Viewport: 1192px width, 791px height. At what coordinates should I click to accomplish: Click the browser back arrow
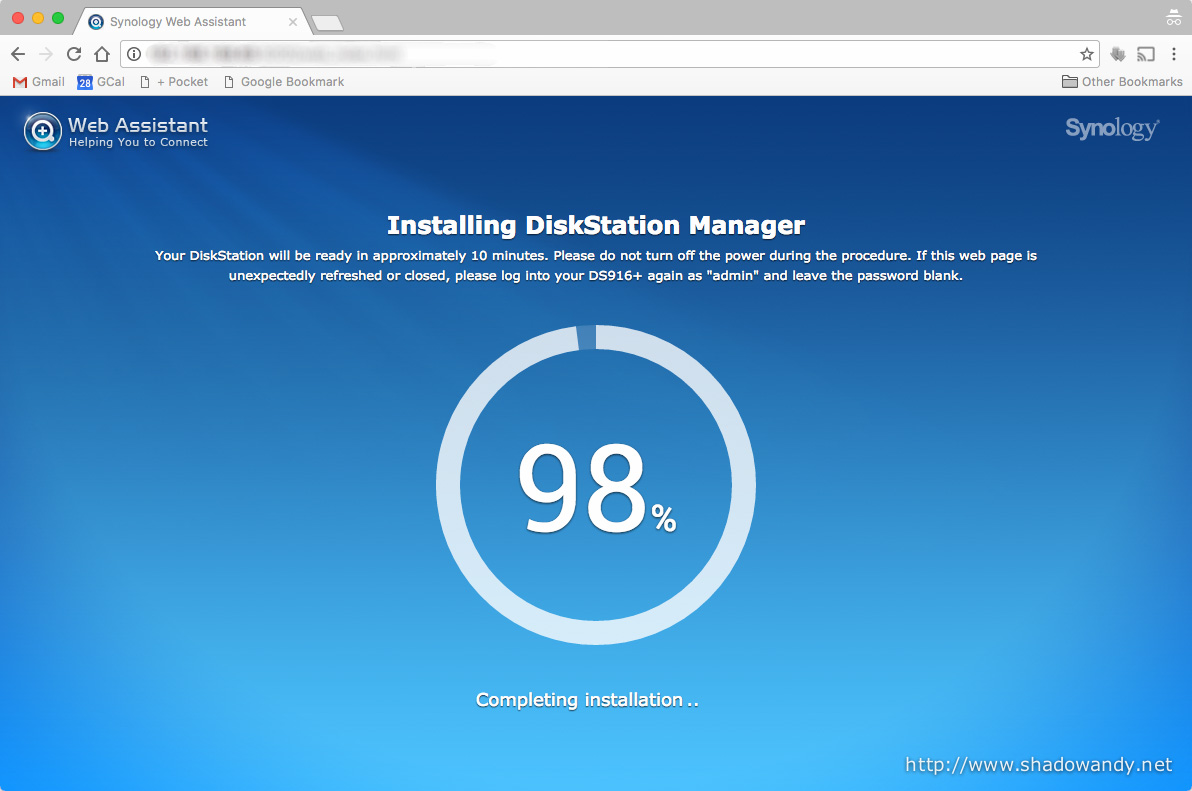(18, 54)
